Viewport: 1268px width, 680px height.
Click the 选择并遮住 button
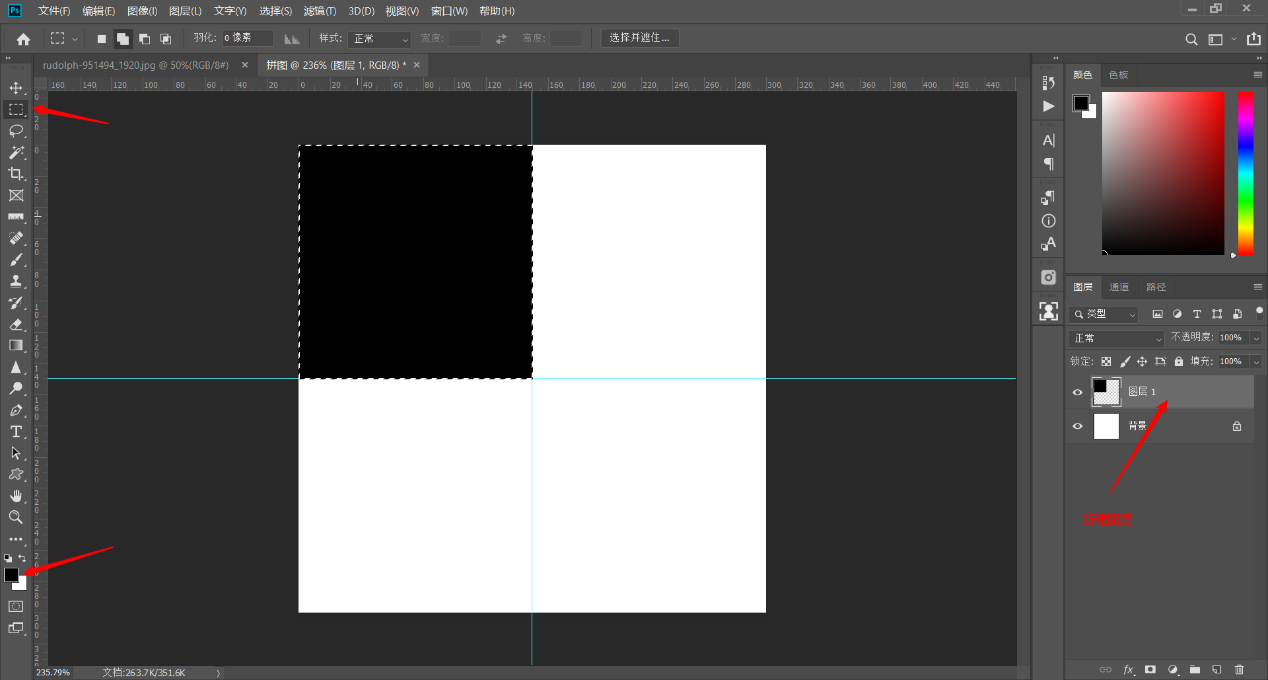click(640, 38)
